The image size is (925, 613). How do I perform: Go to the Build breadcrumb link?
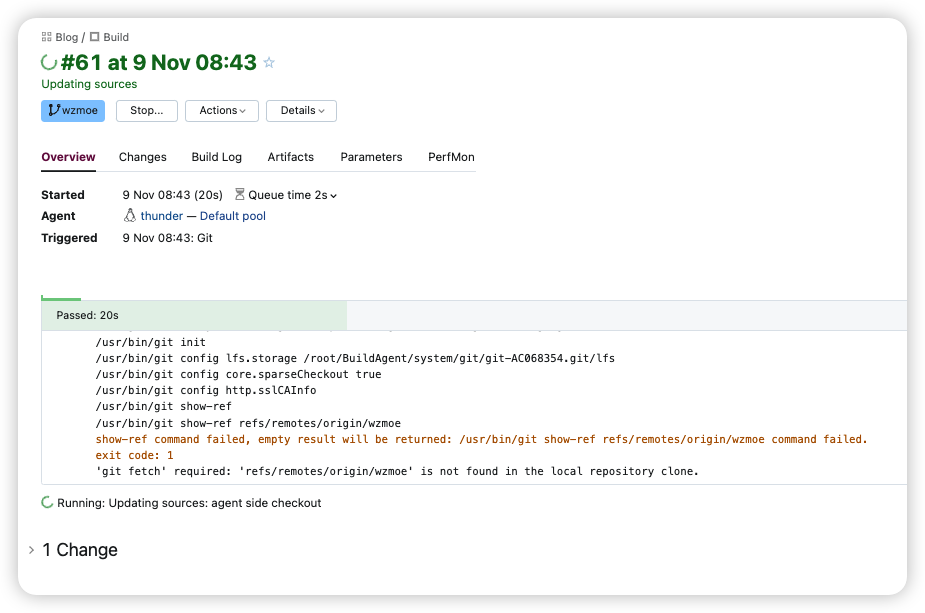click(x=116, y=37)
